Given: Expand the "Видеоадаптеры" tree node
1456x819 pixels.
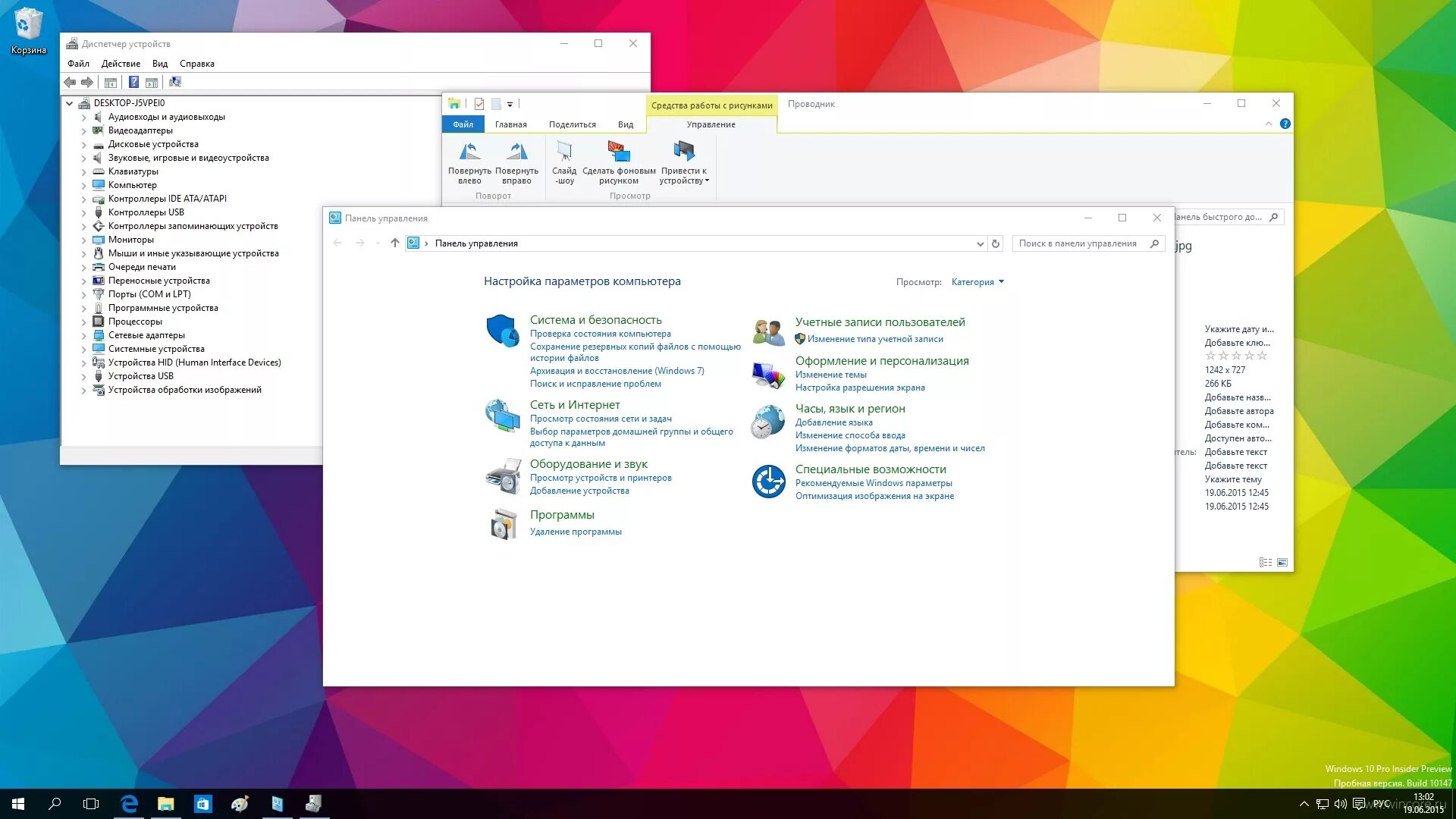Looking at the screenshot, I should click(x=85, y=130).
